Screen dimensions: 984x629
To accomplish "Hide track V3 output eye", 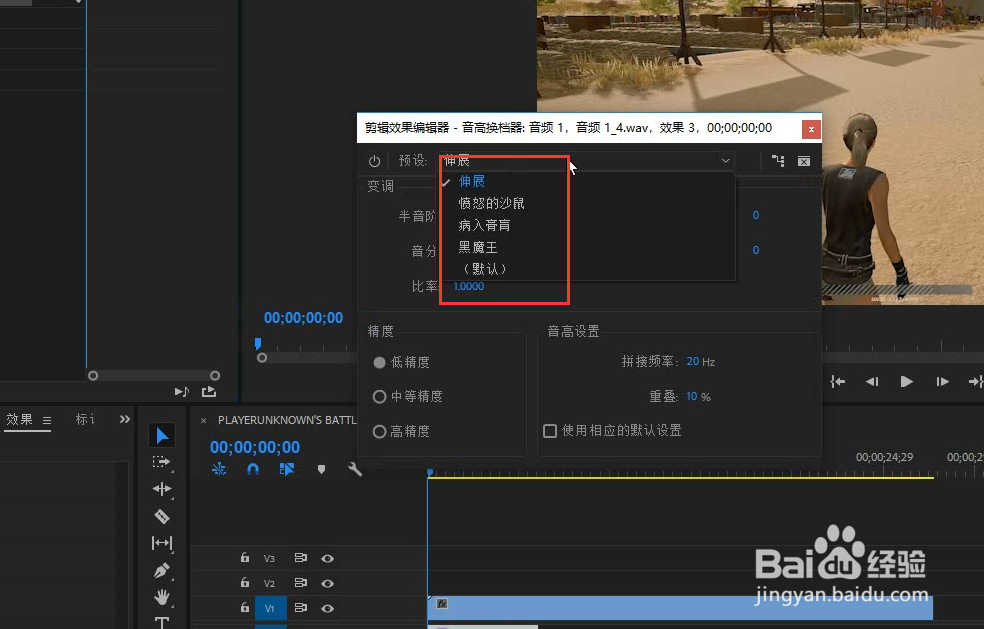I will (x=328, y=558).
